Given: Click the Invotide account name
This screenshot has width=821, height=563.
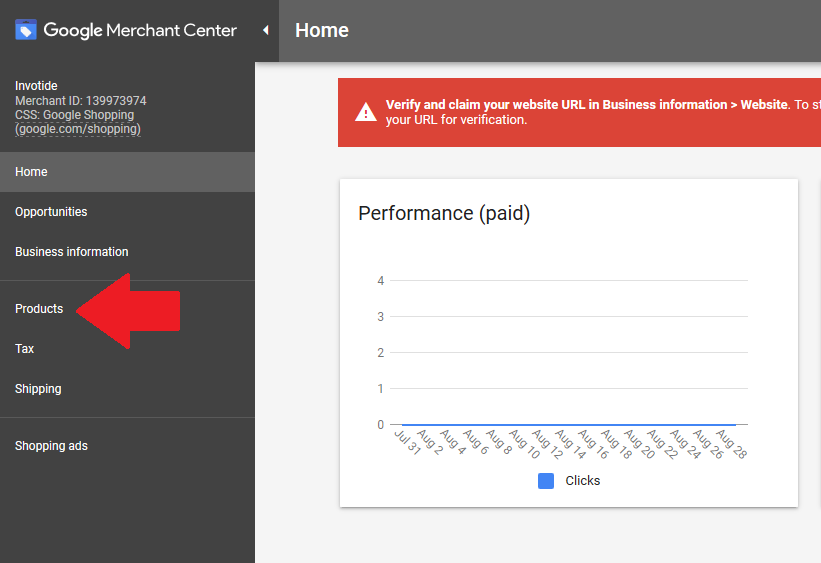Looking at the screenshot, I should pos(36,86).
